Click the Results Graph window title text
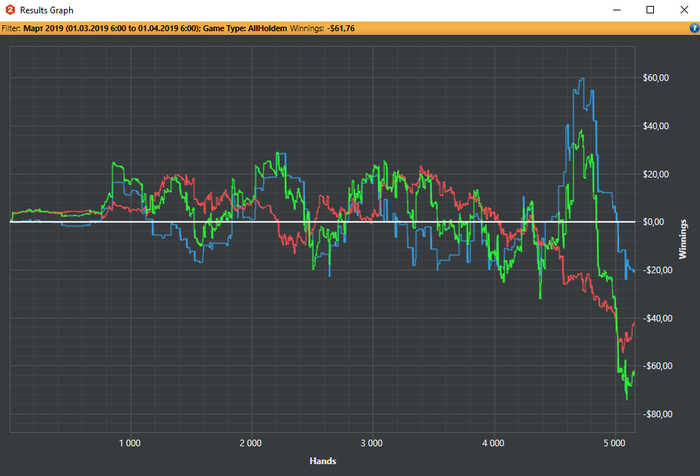The image size is (700, 476). tap(46, 10)
